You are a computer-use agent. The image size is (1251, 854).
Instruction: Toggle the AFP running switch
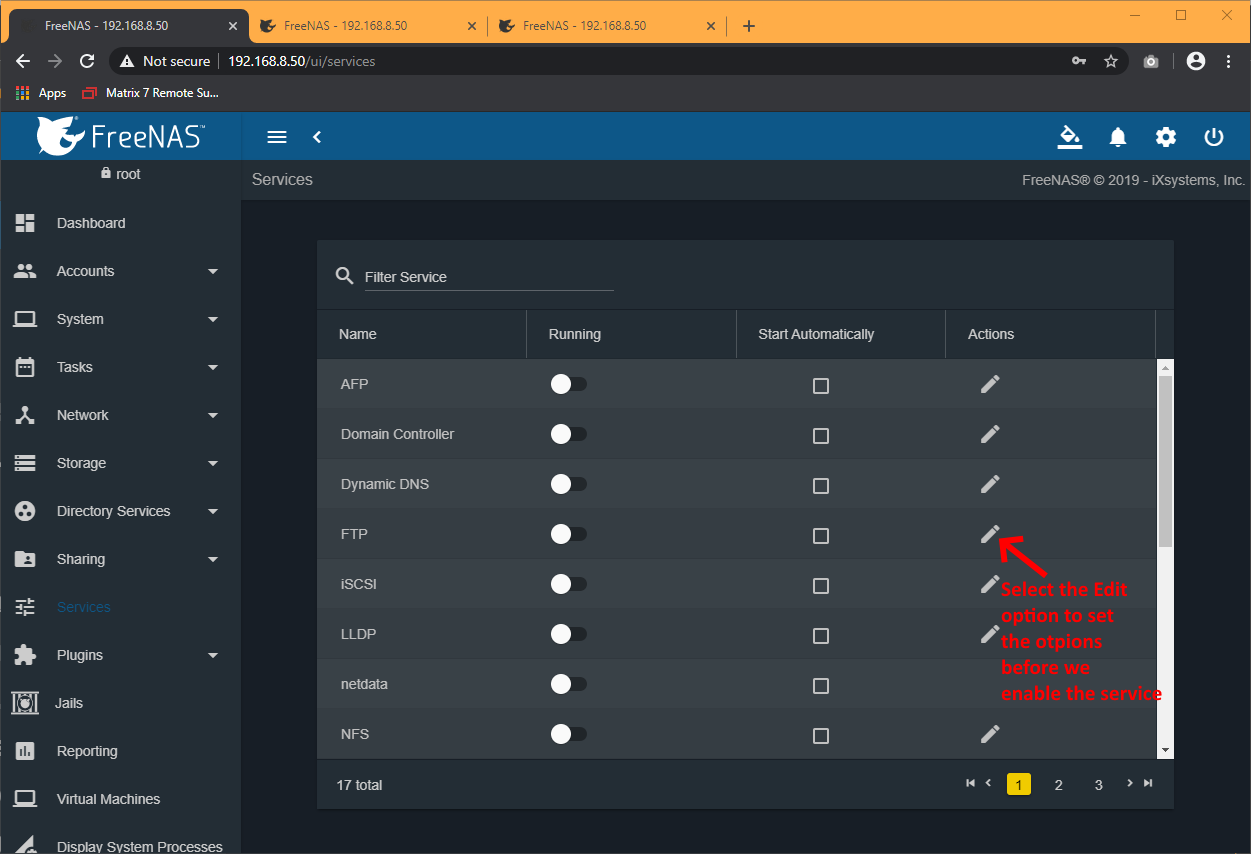click(x=568, y=384)
